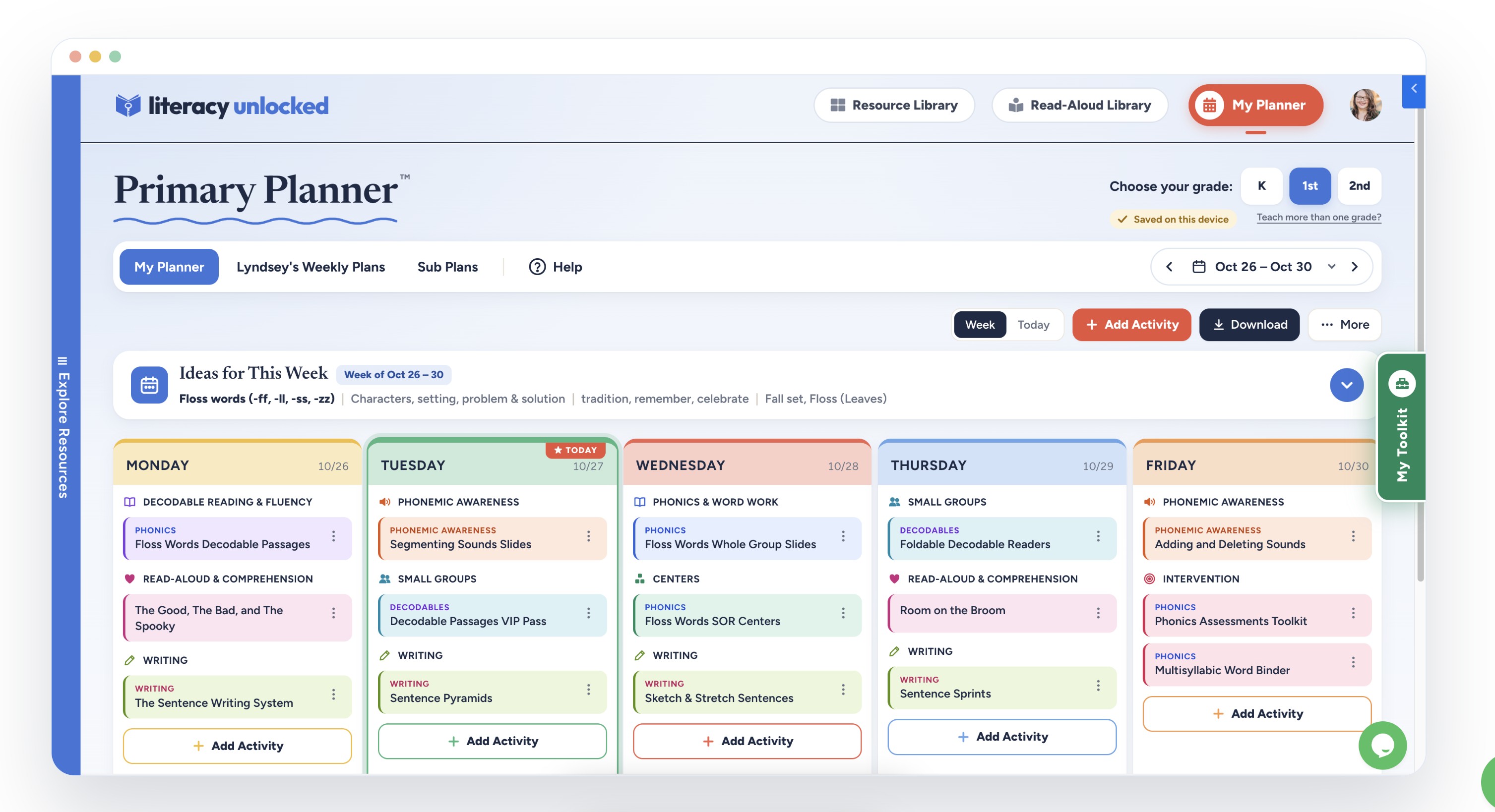Open the user profile avatar
Image resolution: width=1495 pixels, height=812 pixels.
pos(1365,105)
